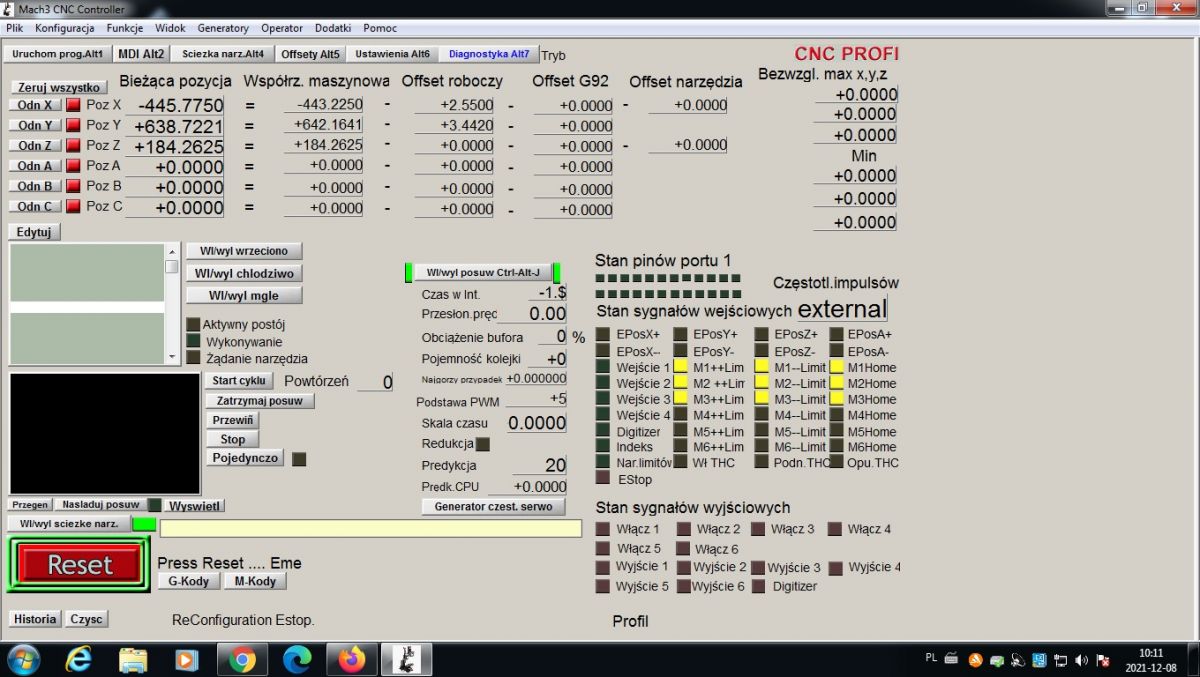Viewport: 1200px width, 677px height.
Task: Switch to Uruchom prog.Alt1 tab
Action: (57, 54)
